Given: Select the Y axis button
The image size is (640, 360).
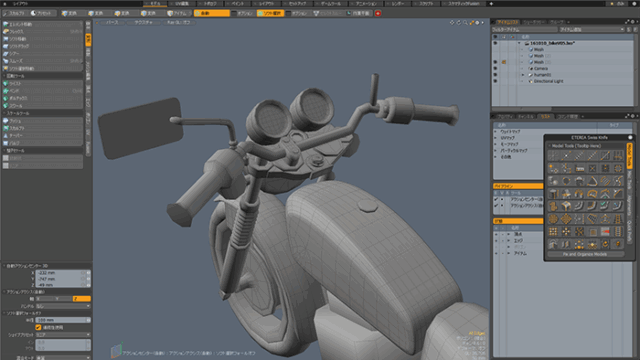Looking at the screenshot, I should pyautogui.click(x=63, y=299).
